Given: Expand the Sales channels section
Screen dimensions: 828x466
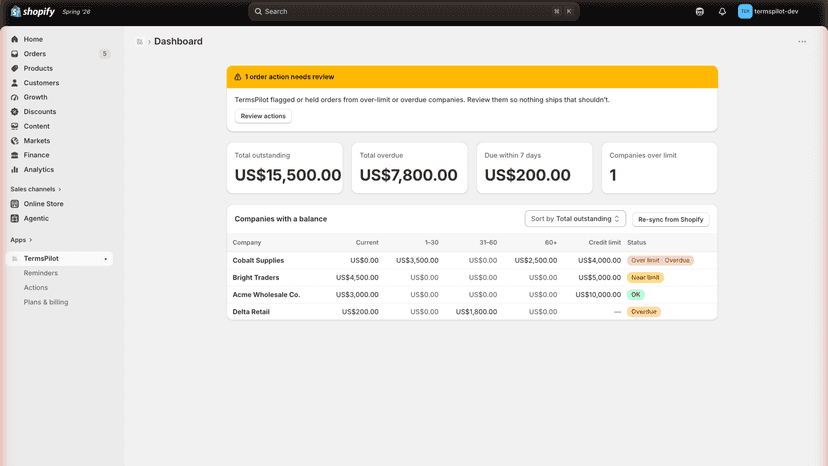Looking at the screenshot, I should coord(36,189).
